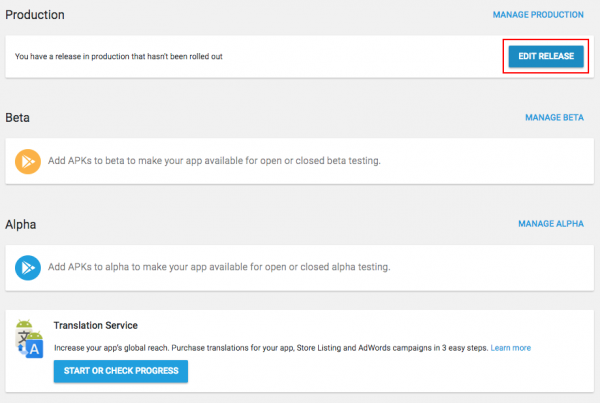Open the MANAGE BETA link
Image resolution: width=600 pixels, height=403 pixels.
(554, 117)
